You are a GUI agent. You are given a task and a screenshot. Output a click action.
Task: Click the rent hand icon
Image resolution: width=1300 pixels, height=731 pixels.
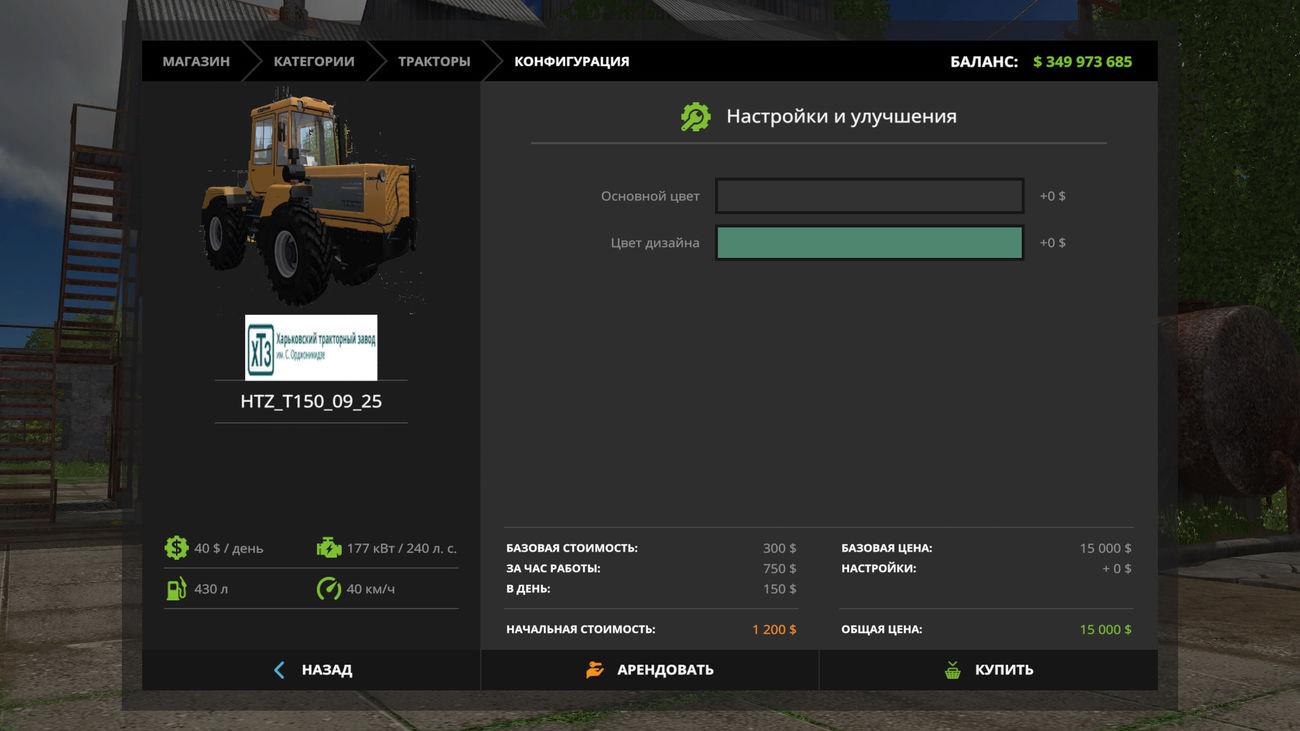pos(595,670)
